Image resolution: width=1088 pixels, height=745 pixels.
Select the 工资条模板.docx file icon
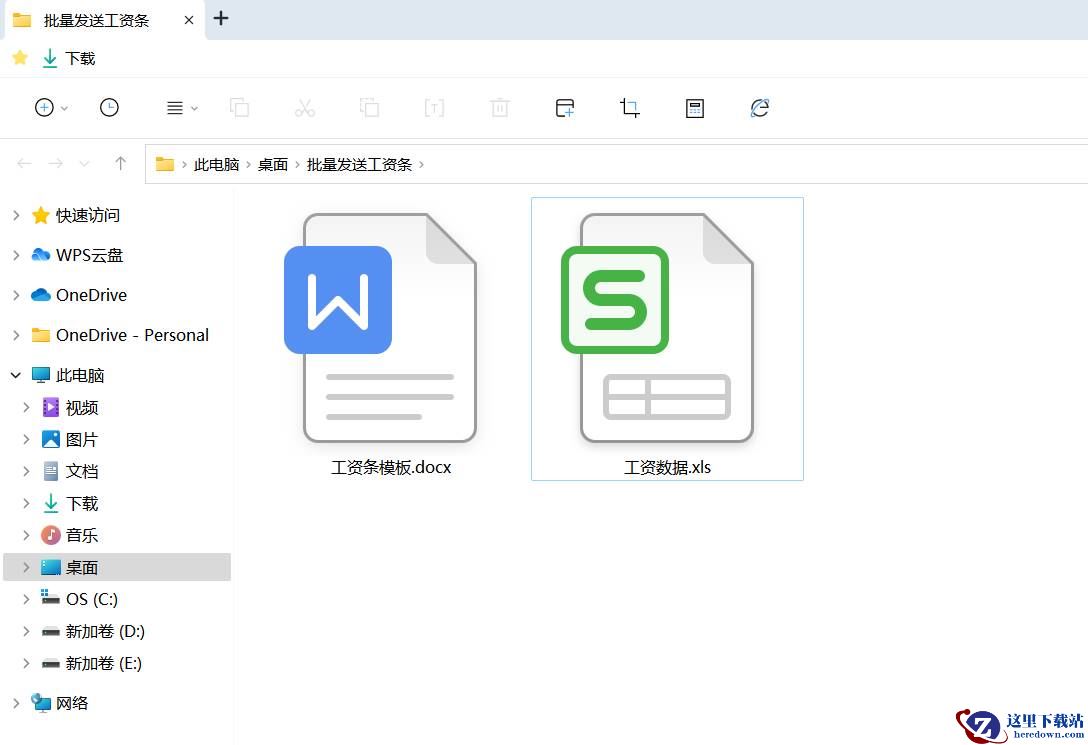click(x=380, y=327)
